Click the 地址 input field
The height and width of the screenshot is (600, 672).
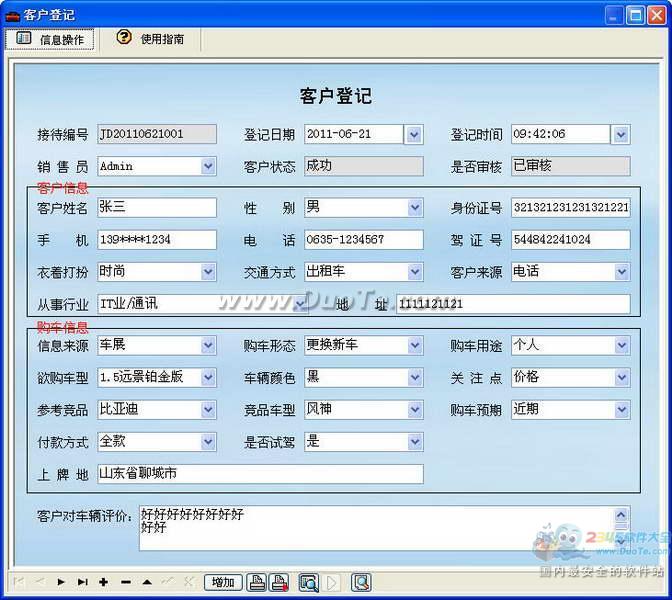513,304
